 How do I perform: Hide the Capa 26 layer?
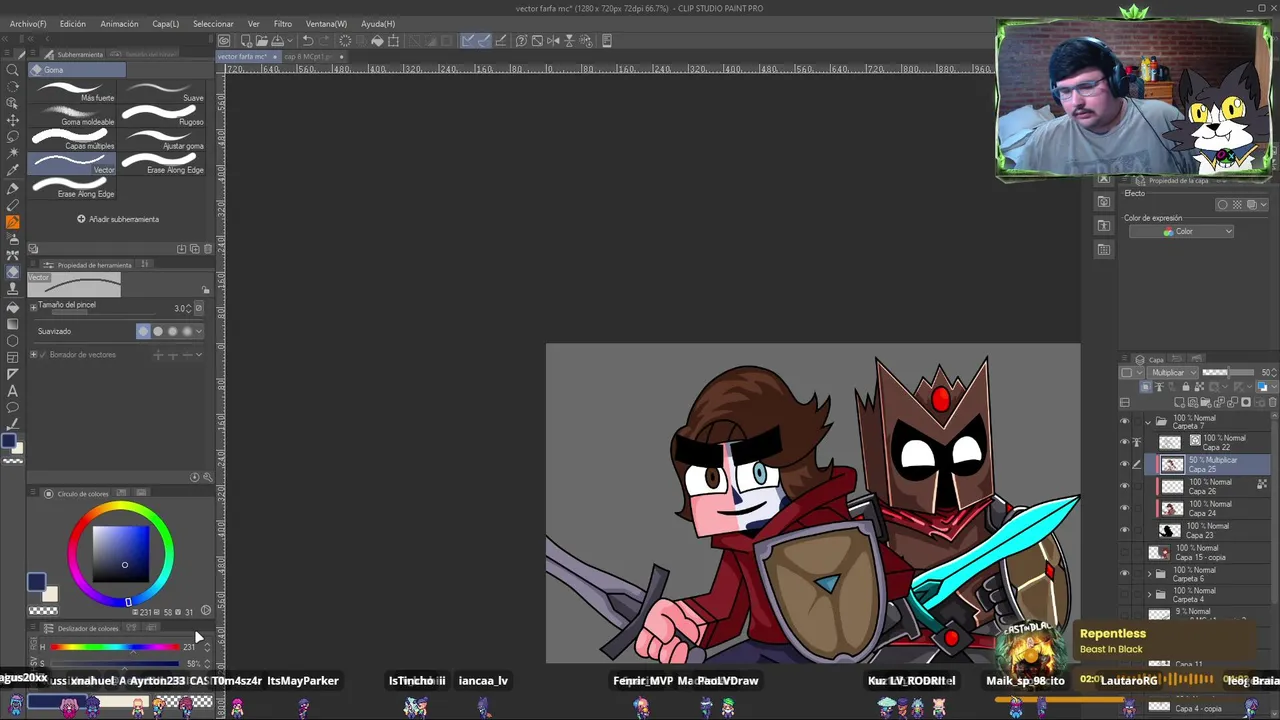(x=1124, y=486)
